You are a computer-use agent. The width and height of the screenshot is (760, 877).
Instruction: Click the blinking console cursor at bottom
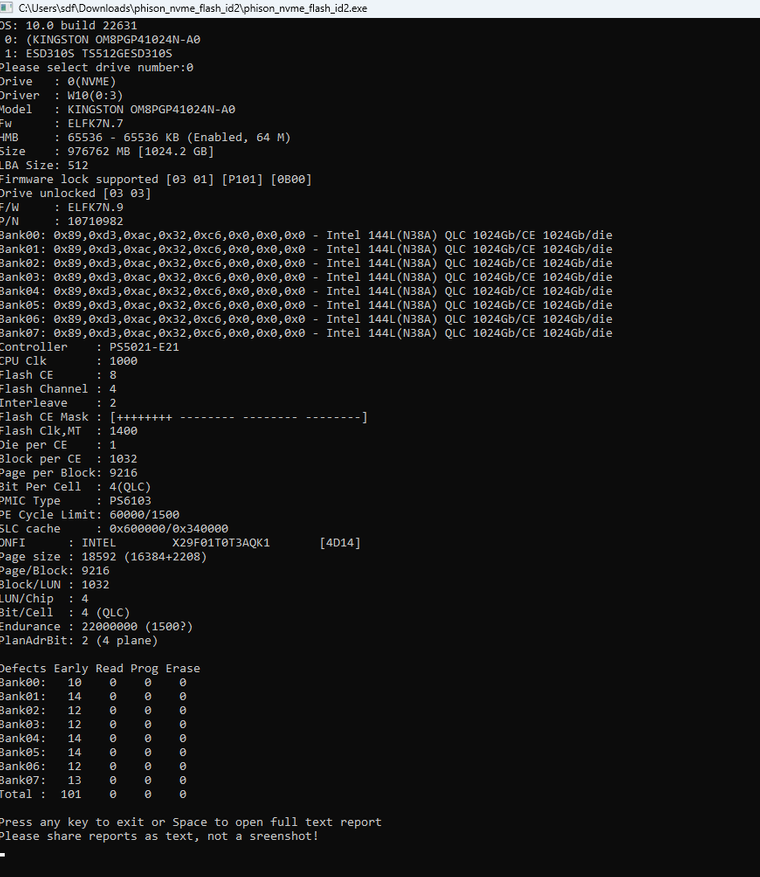[x=3, y=855]
